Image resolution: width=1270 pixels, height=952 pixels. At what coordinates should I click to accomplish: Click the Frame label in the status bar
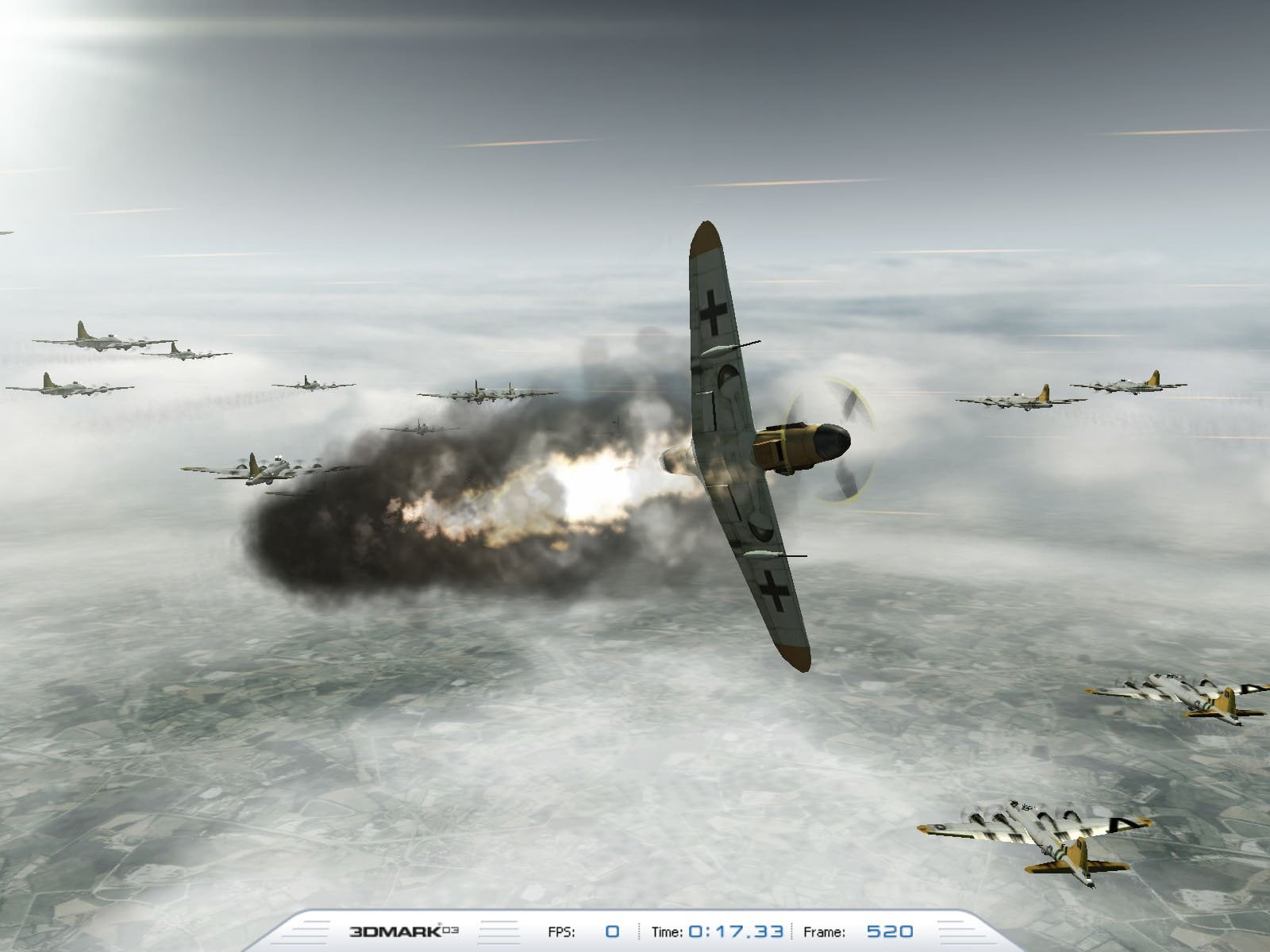824,932
